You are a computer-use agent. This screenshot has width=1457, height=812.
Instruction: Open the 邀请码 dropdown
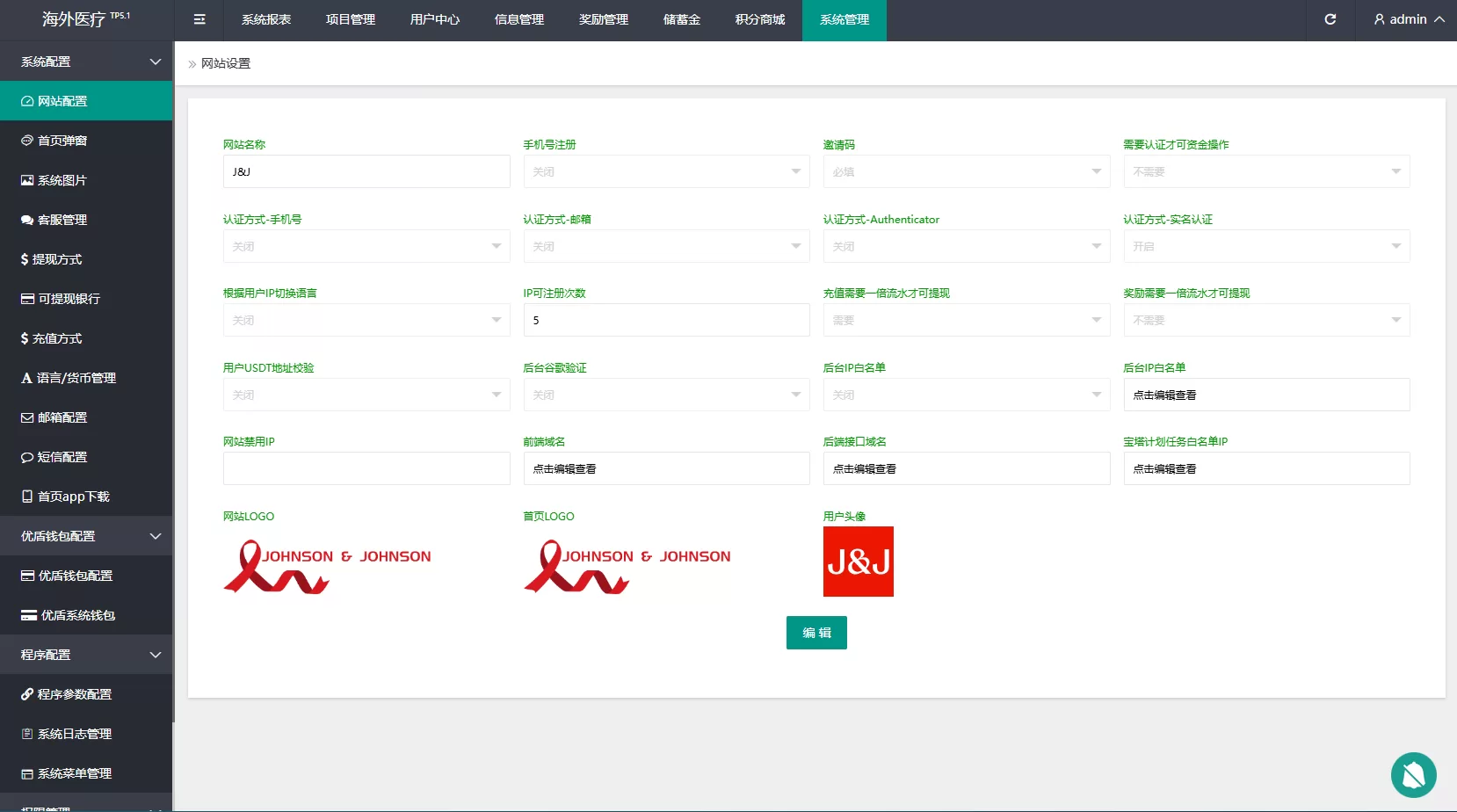click(x=967, y=171)
